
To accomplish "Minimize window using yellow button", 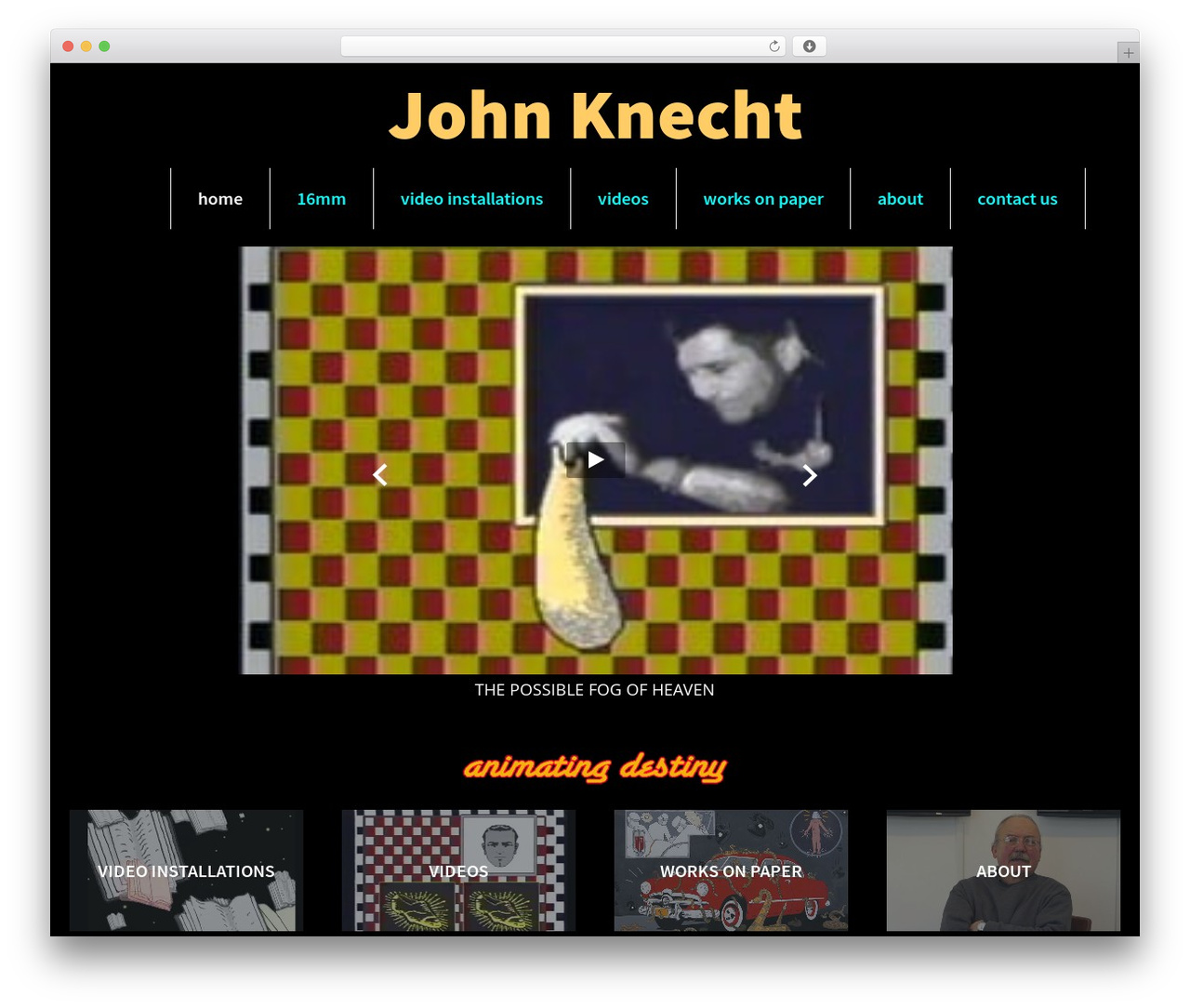I will coord(86,46).
